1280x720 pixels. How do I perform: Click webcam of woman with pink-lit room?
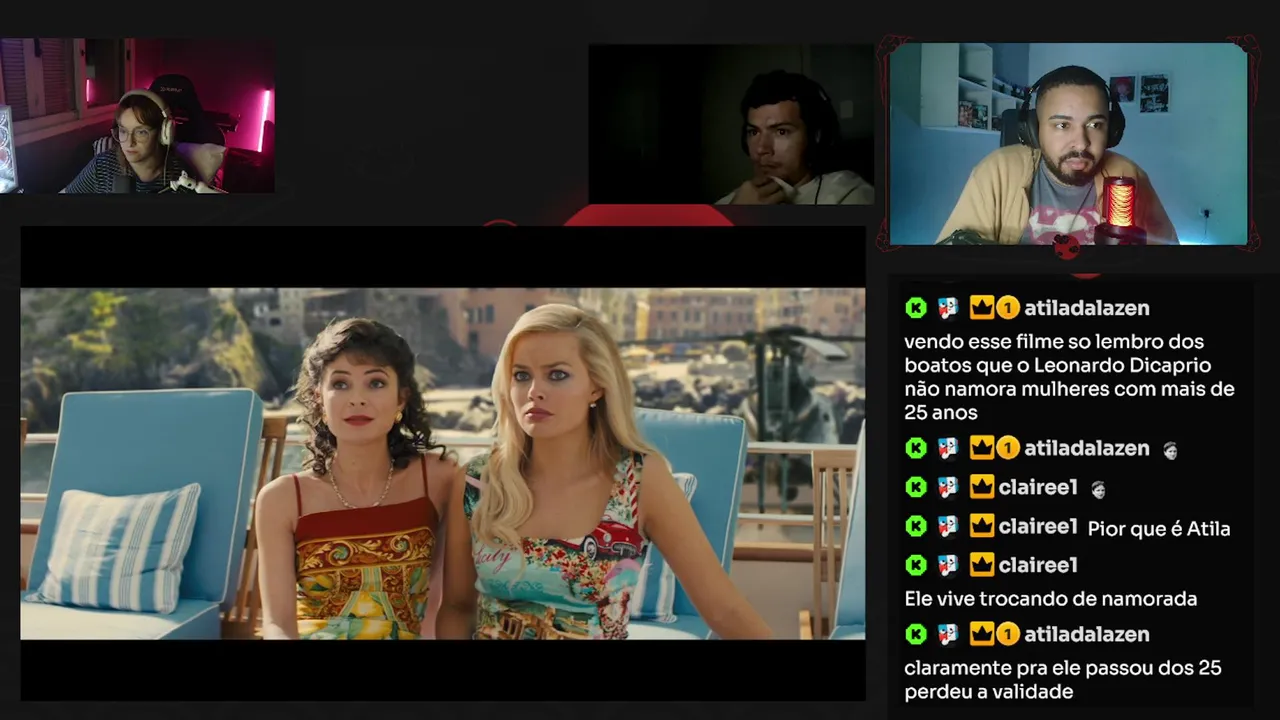138,116
